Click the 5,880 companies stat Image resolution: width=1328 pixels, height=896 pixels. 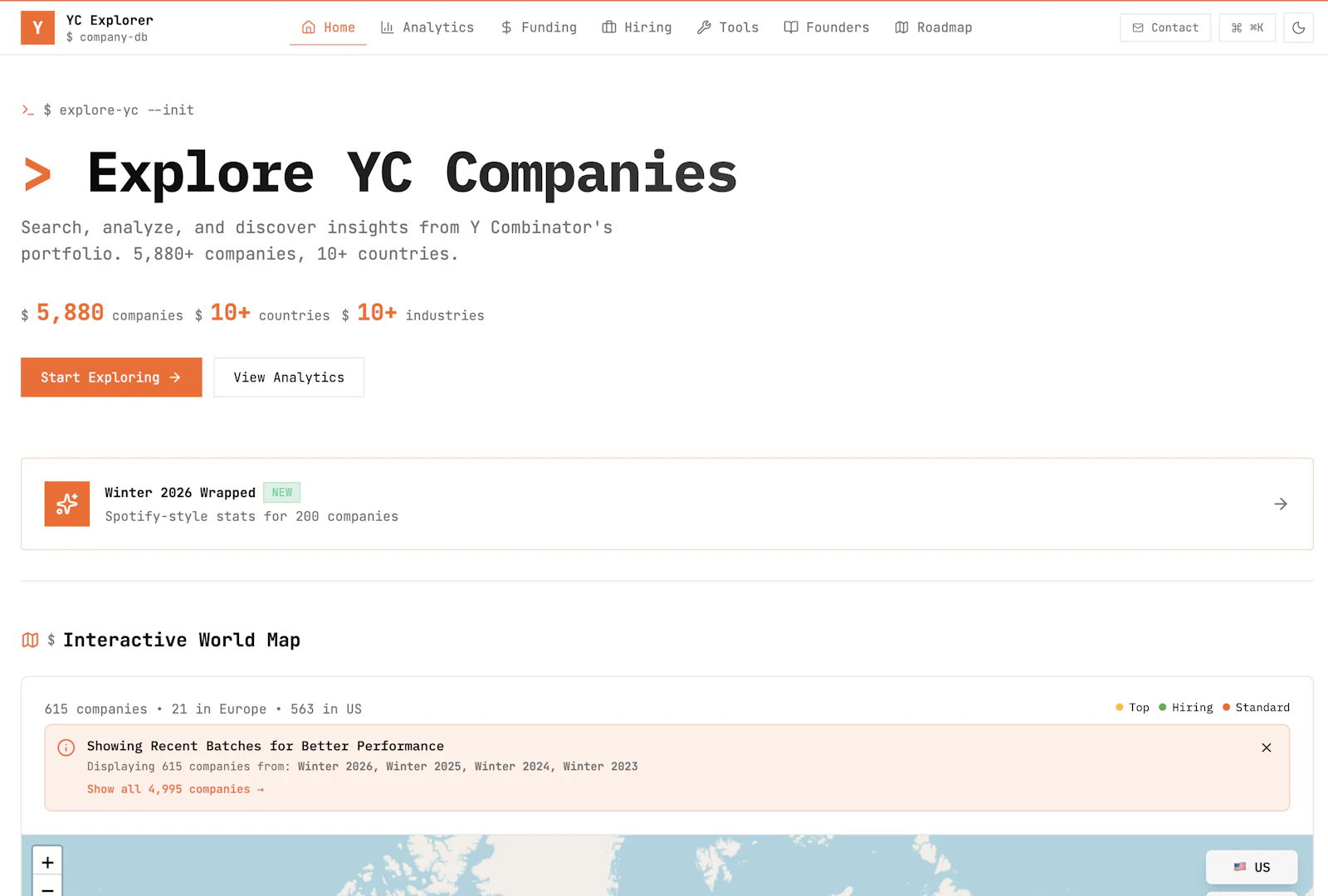coord(102,313)
